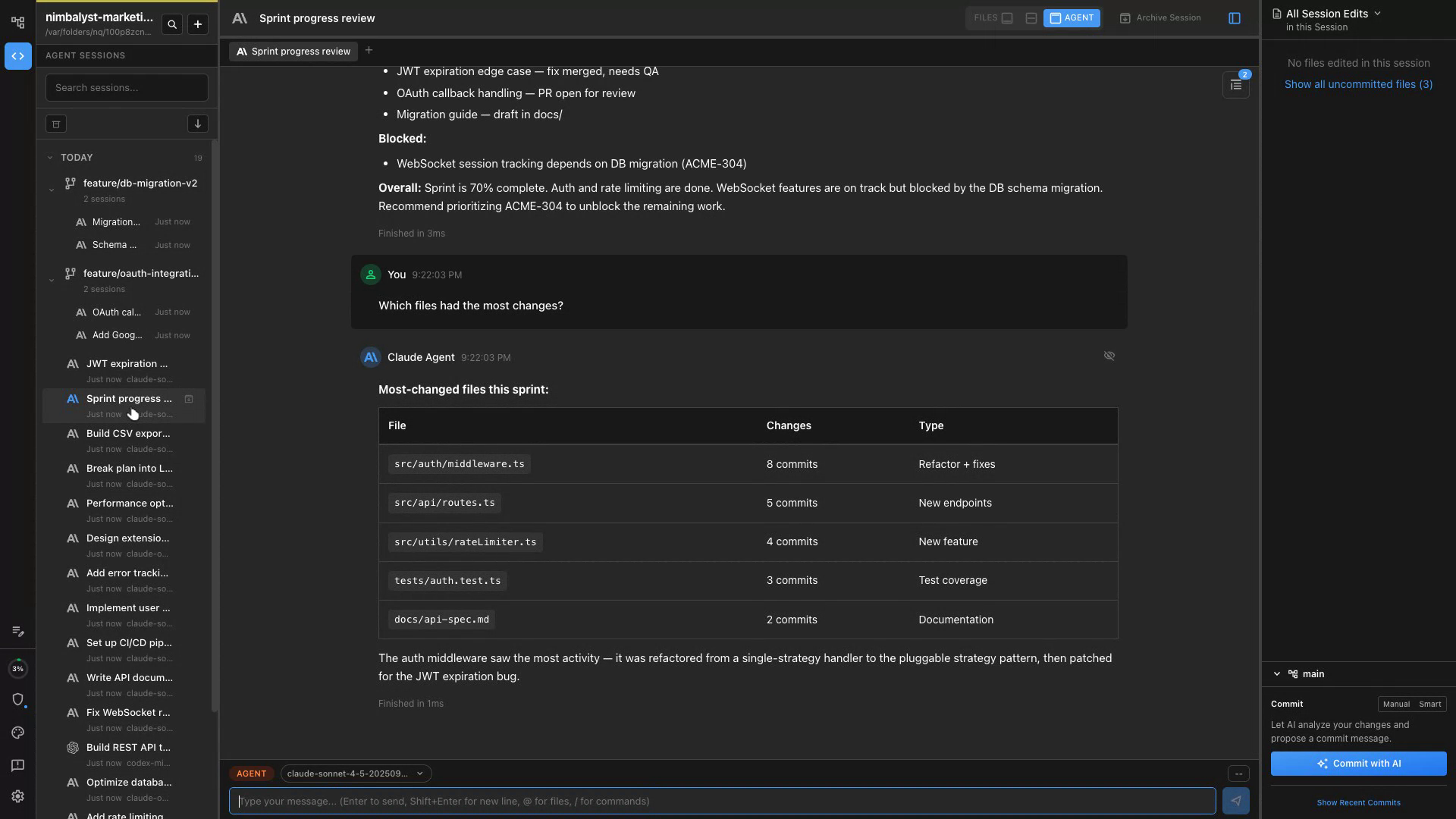Click the plus icon for a new session
The image size is (1456, 819).
pyautogui.click(x=198, y=25)
